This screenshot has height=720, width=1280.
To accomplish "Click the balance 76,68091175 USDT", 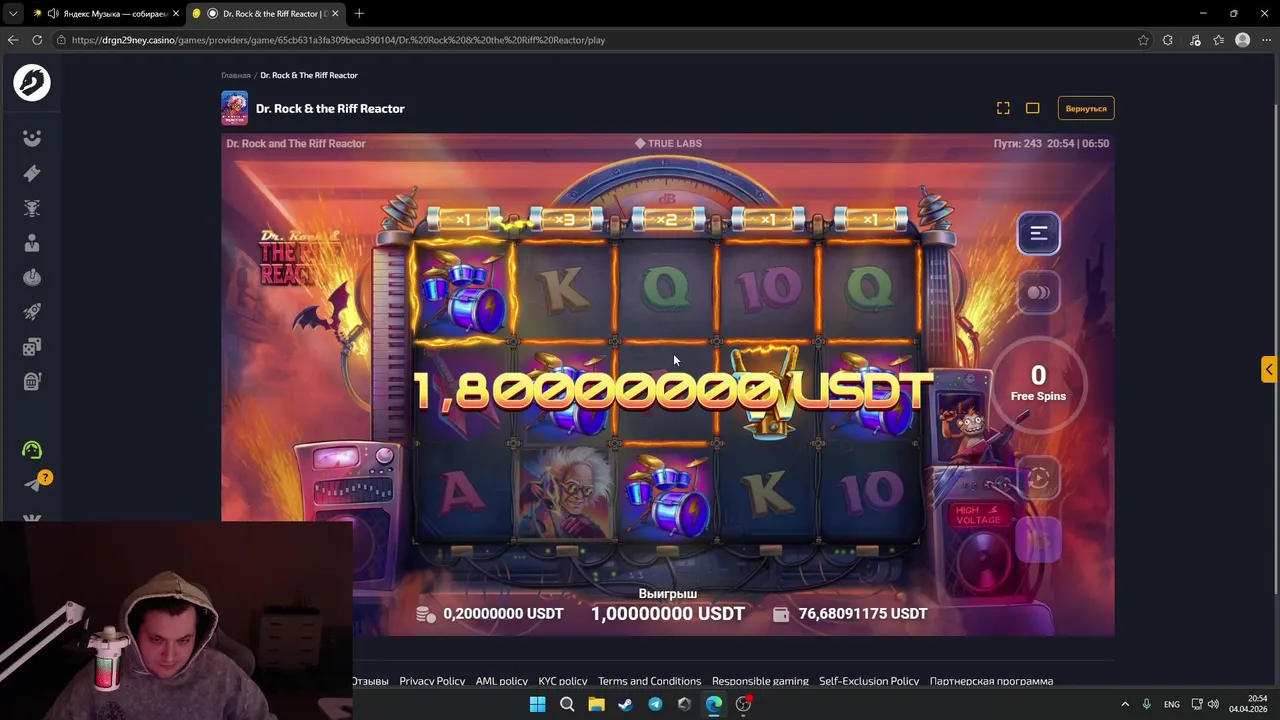I will pyautogui.click(x=863, y=614).
